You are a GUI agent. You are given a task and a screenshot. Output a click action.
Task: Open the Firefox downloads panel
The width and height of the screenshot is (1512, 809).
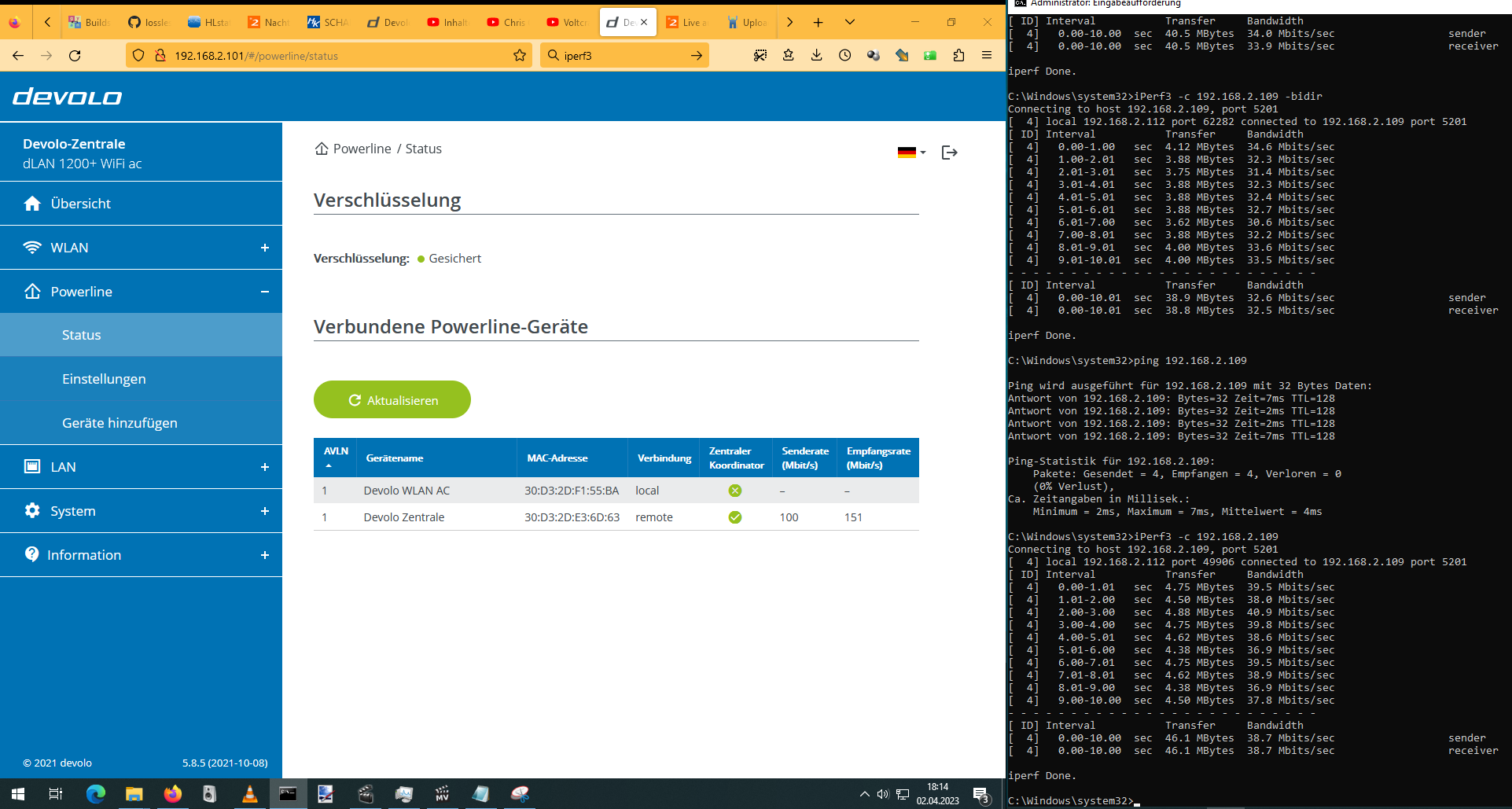tap(817, 55)
